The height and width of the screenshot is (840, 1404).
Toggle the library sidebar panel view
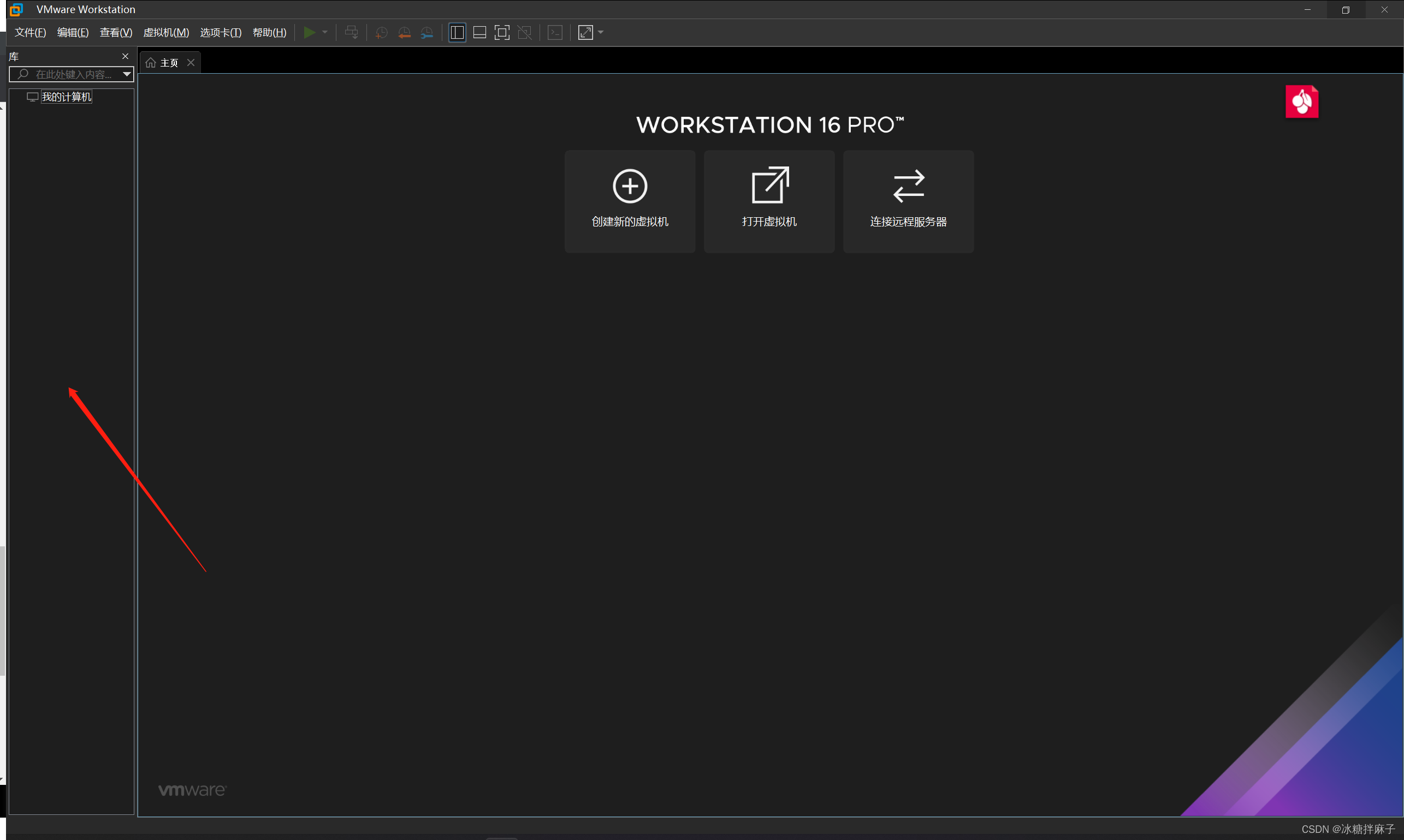[457, 32]
